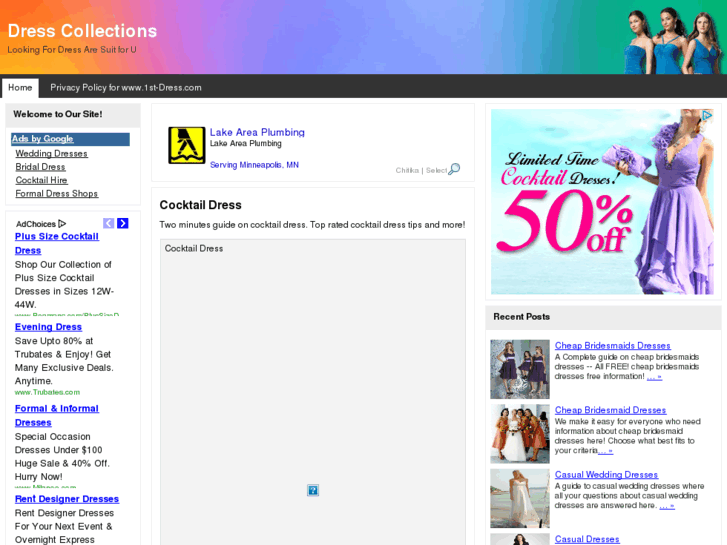Open Casual Dresses post link

(587, 539)
